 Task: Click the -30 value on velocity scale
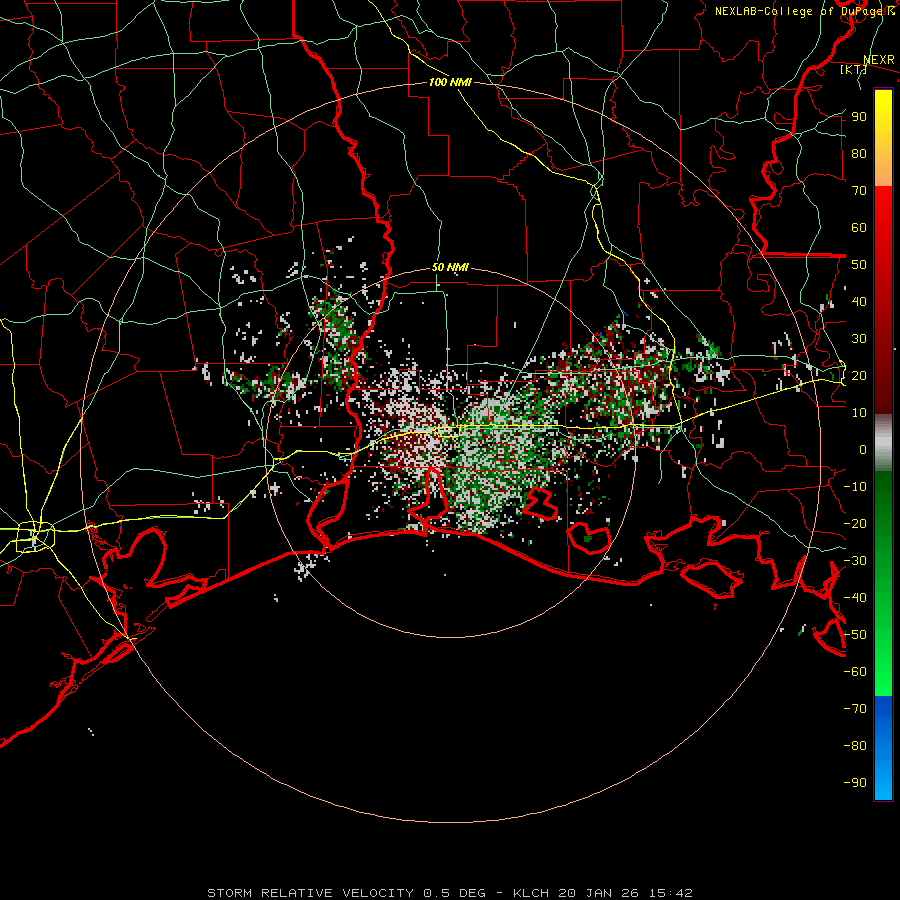pyautogui.click(x=855, y=561)
